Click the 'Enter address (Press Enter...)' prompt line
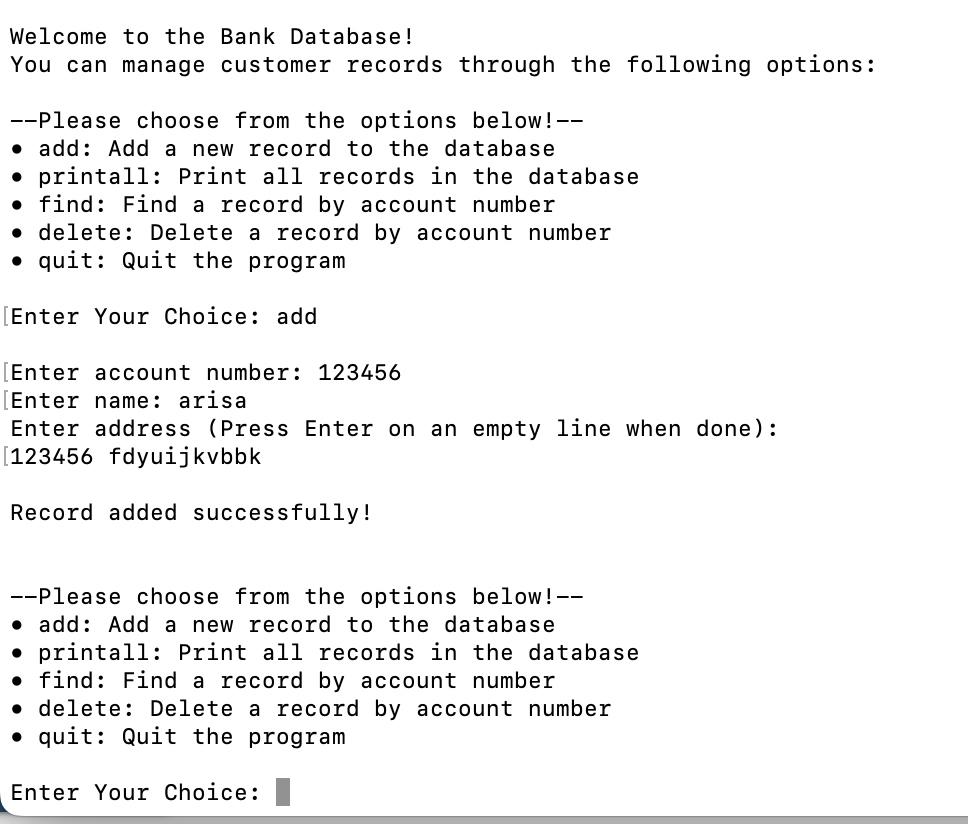 pos(394,429)
